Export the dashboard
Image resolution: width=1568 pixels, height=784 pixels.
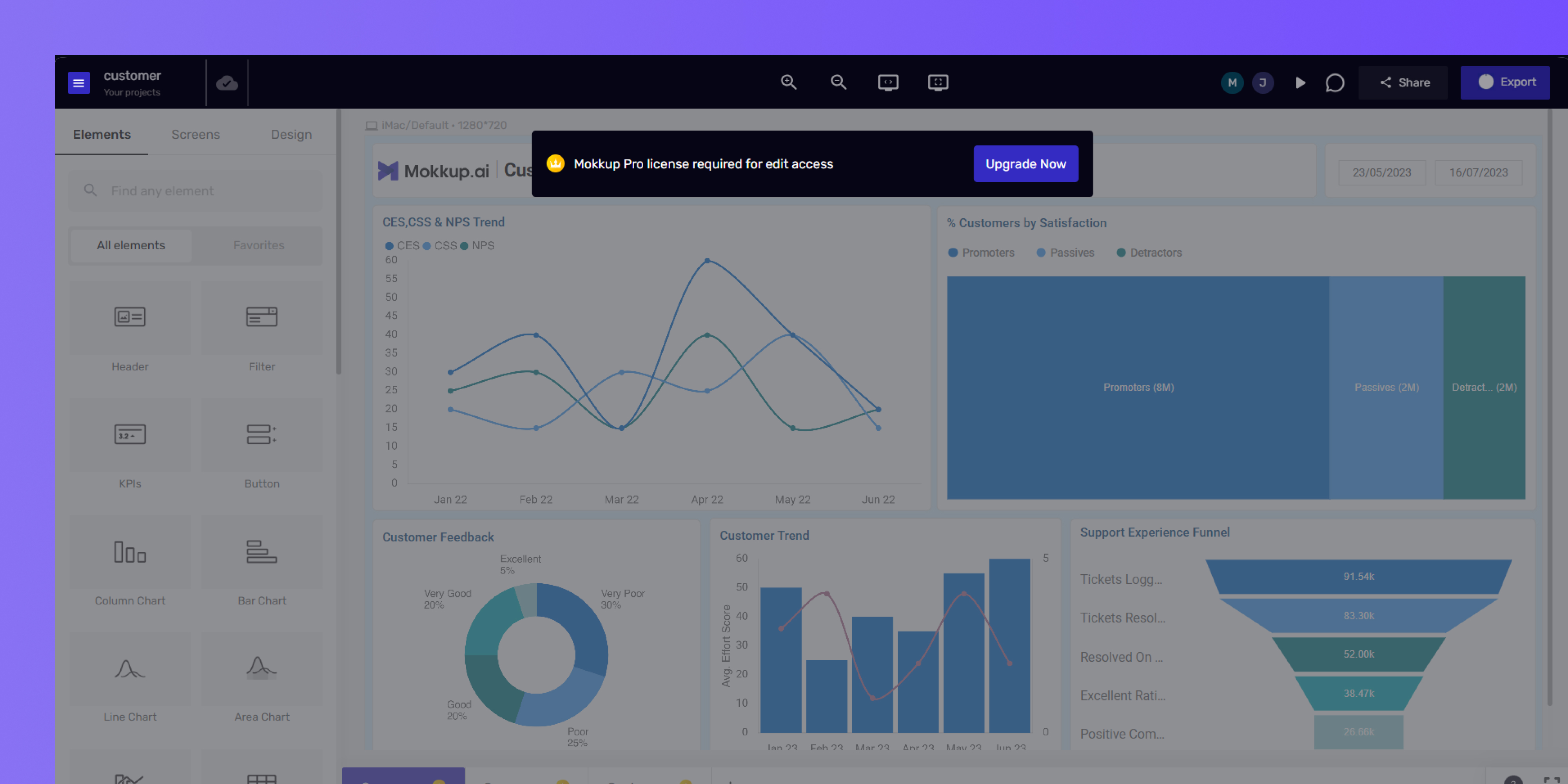click(x=1505, y=82)
